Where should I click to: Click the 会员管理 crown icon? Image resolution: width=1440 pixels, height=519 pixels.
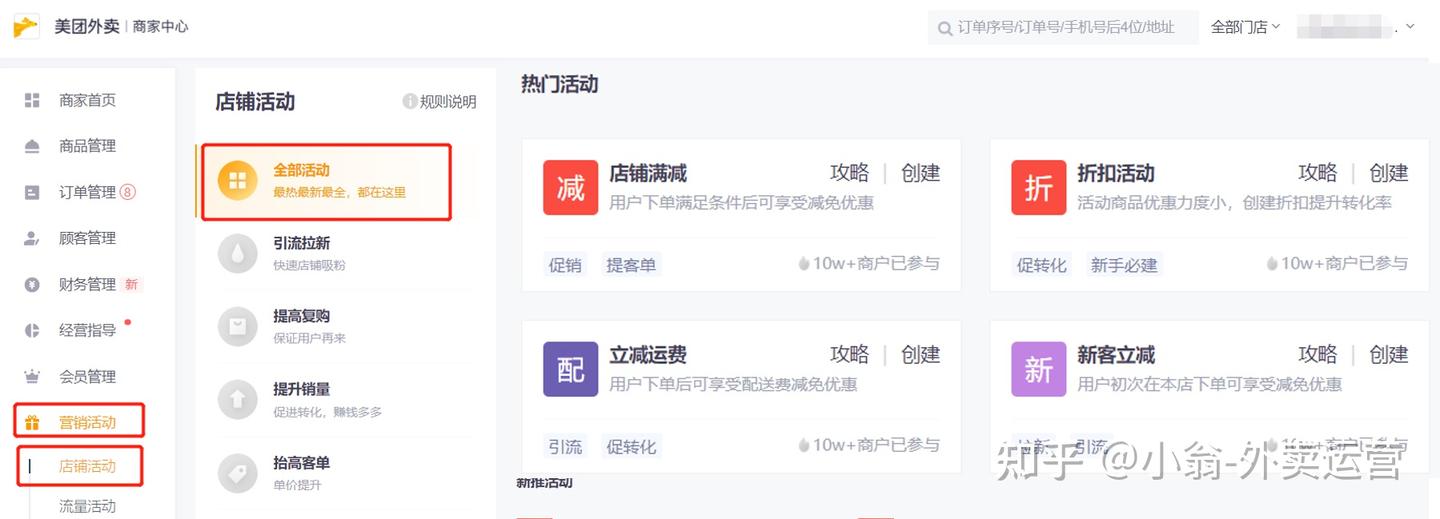click(32, 376)
